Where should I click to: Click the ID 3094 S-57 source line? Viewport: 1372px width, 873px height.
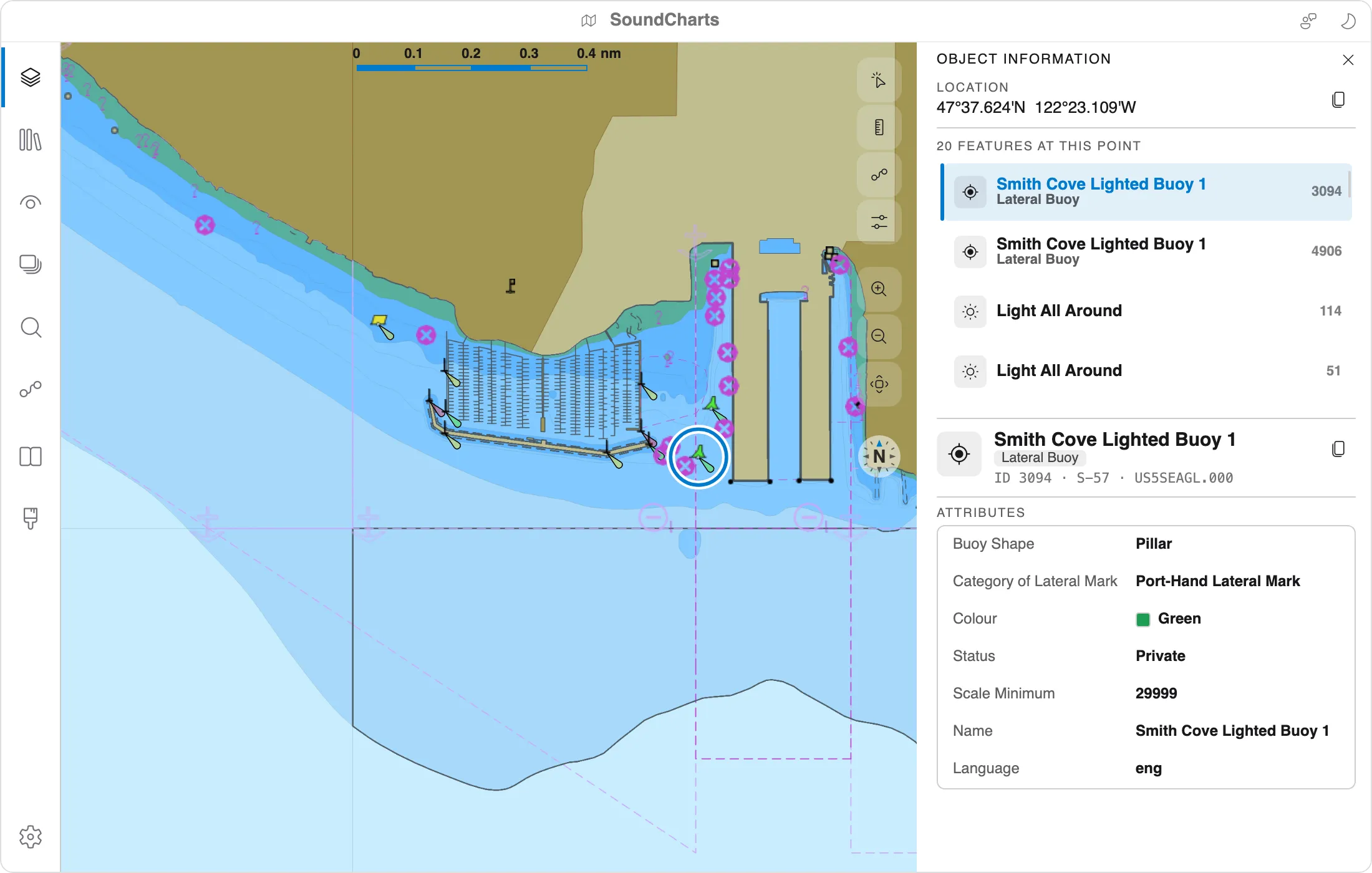click(1113, 478)
